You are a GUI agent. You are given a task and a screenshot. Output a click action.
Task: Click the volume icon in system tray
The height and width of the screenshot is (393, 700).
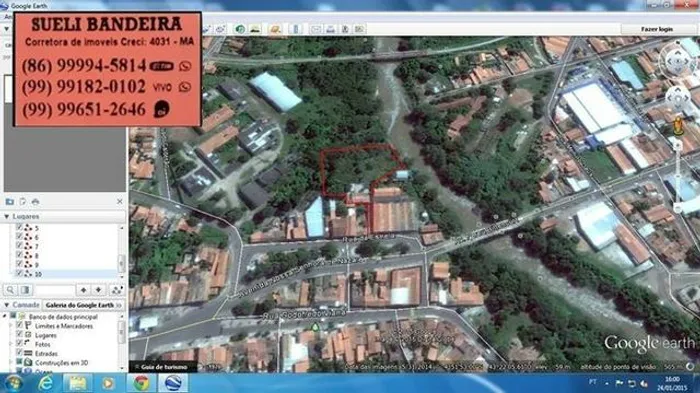[644, 383]
